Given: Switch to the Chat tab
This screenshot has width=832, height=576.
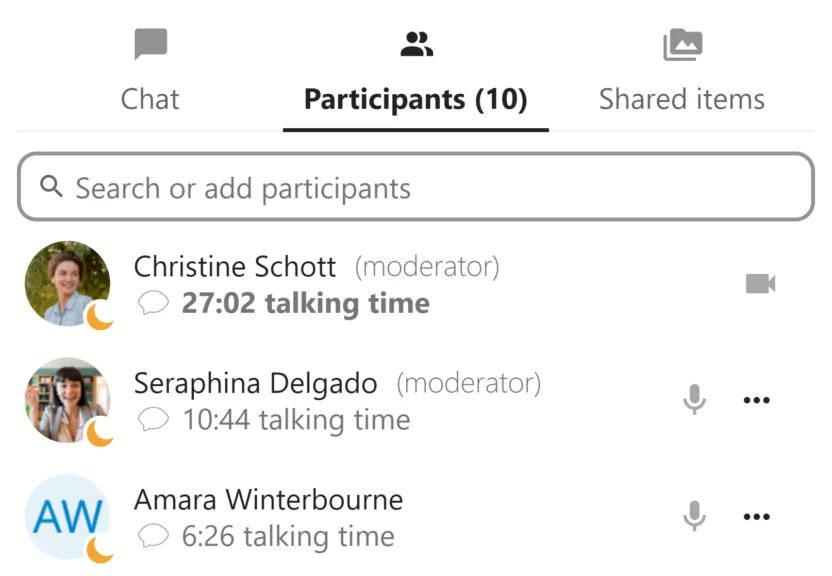Looking at the screenshot, I should tap(150, 99).
